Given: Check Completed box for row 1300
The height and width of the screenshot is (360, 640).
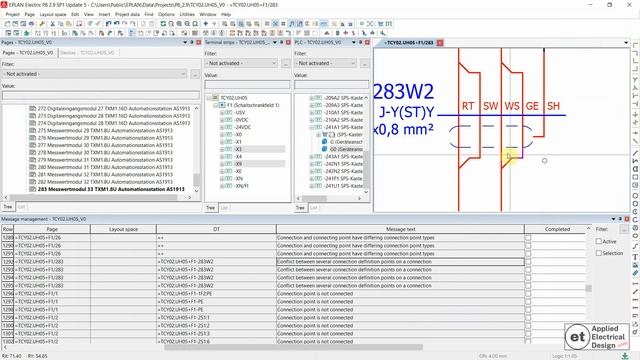Looking at the screenshot, I should pyautogui.click(x=528, y=326).
